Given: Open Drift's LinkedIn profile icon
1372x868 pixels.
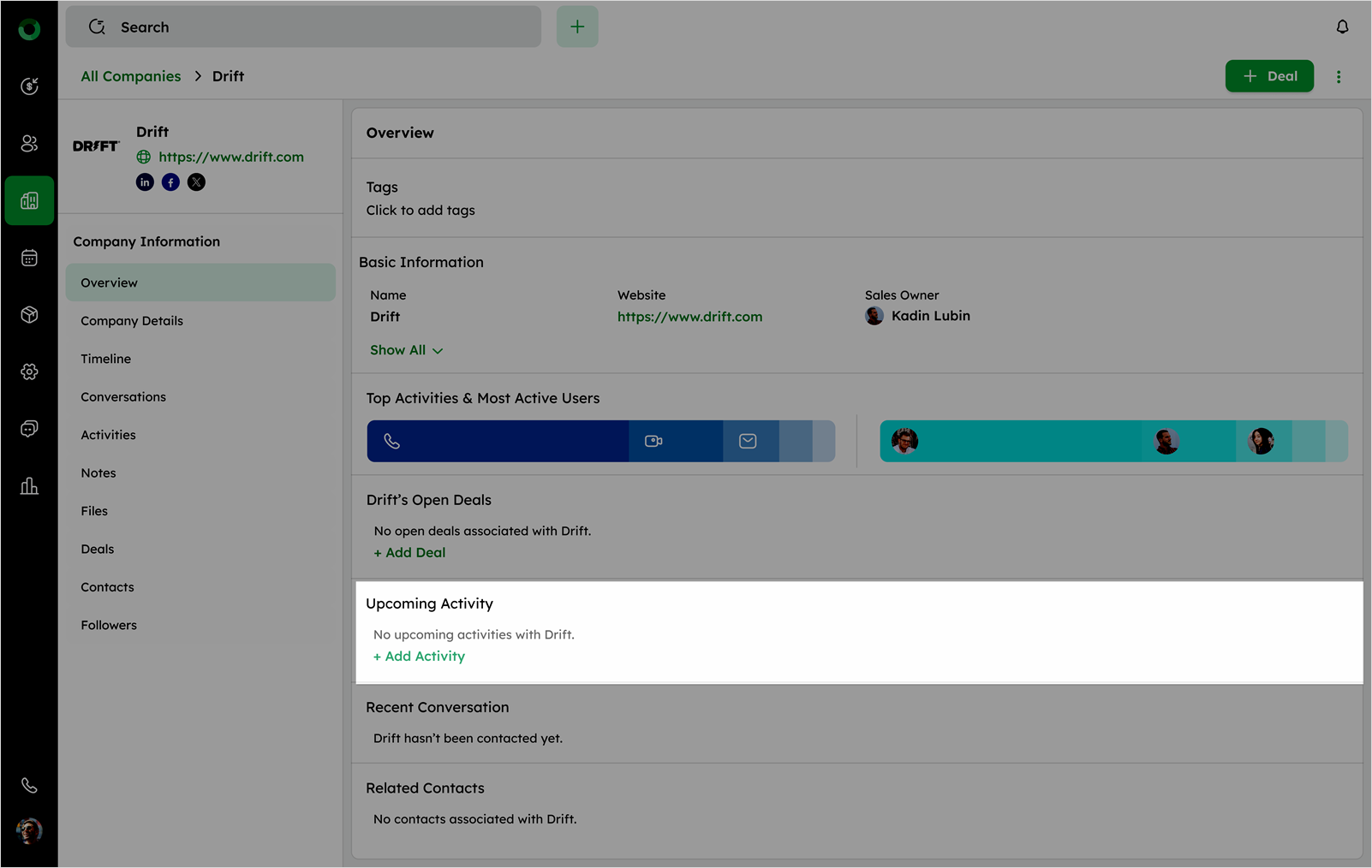Looking at the screenshot, I should pos(145,182).
